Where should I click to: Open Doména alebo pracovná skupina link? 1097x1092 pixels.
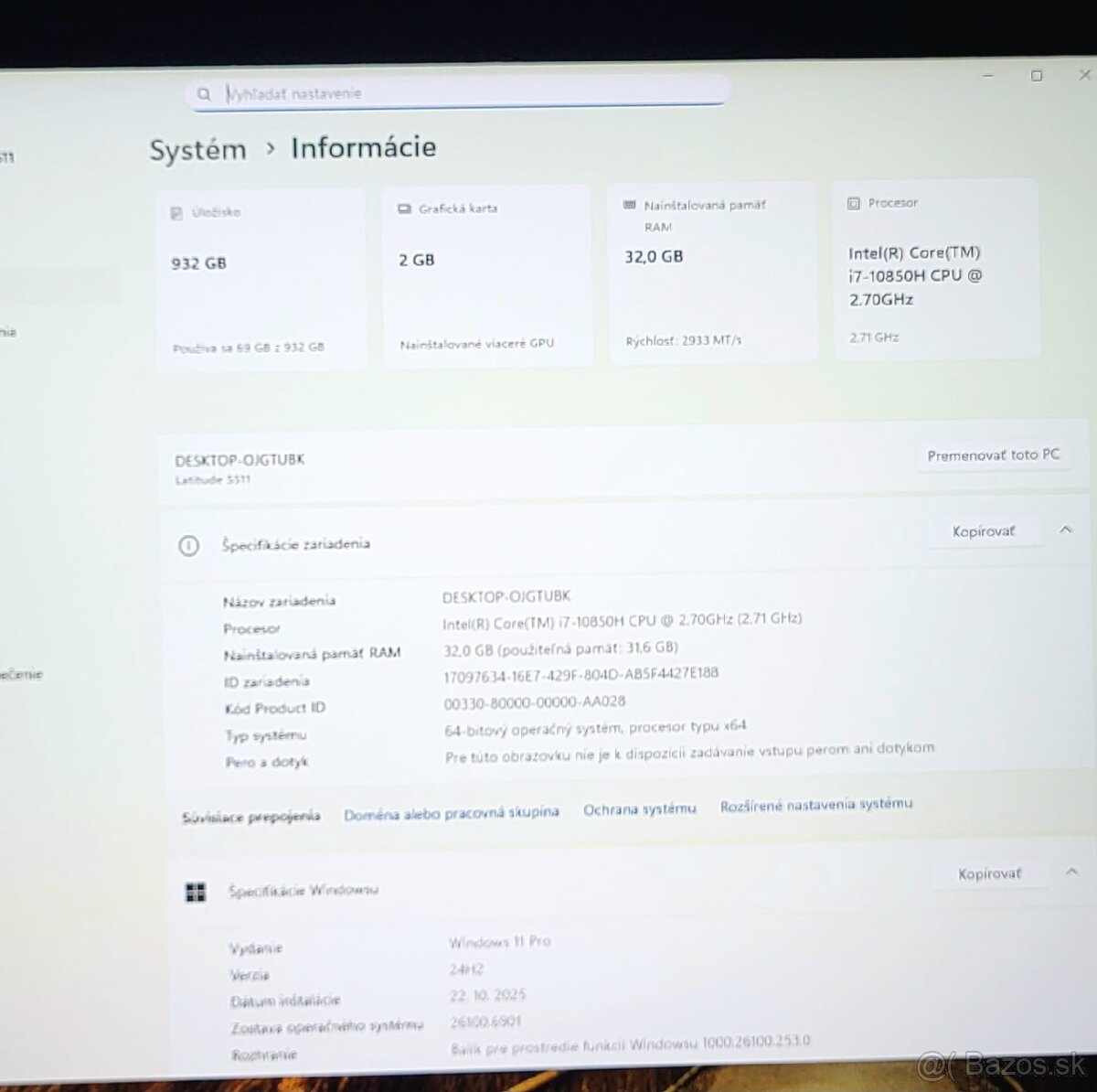click(x=451, y=813)
